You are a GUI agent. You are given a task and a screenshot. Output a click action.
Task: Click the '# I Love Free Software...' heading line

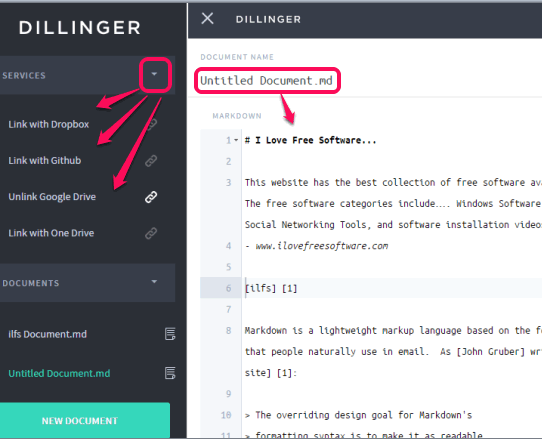point(310,140)
